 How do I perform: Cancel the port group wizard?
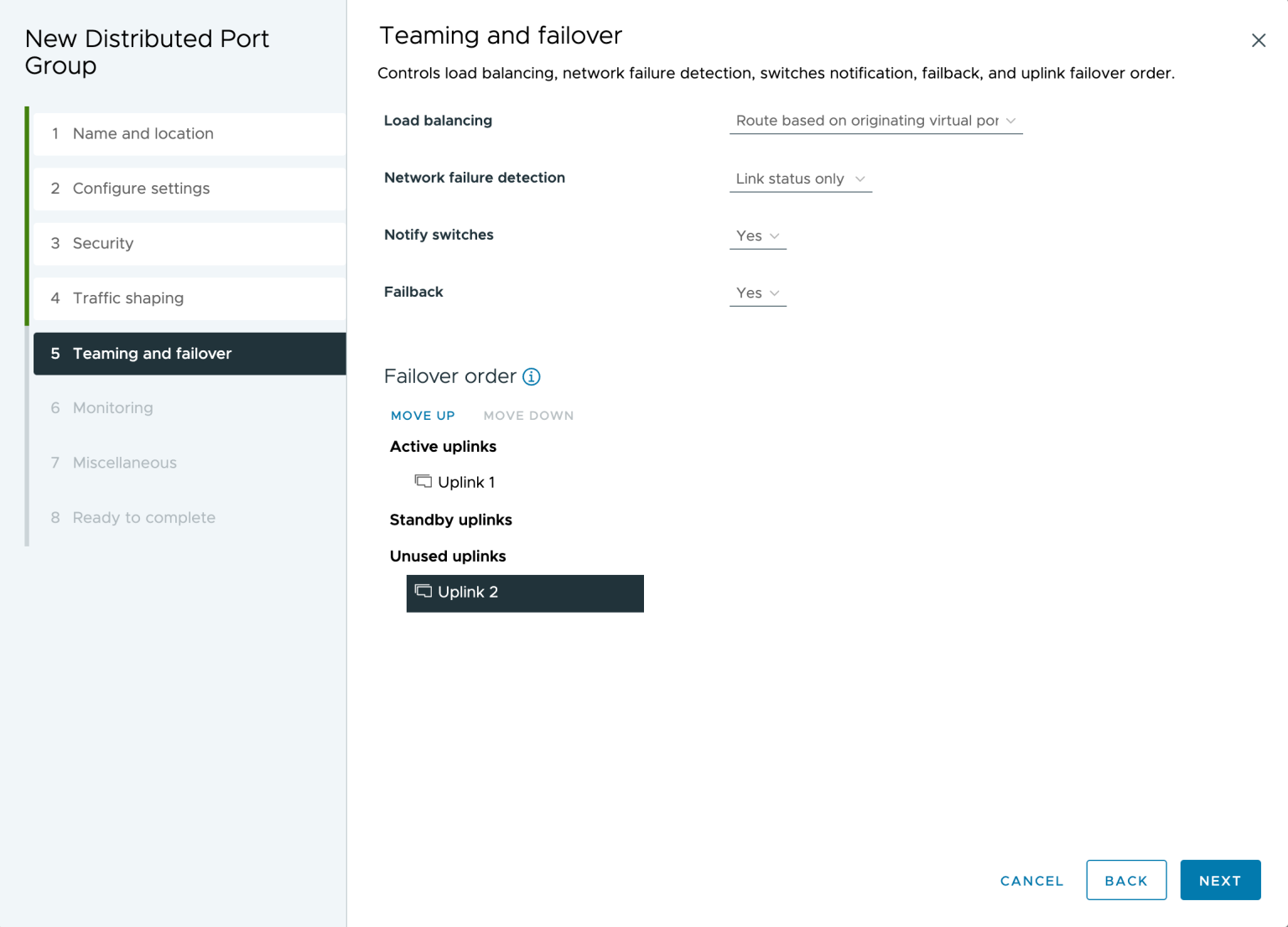[1031, 881]
